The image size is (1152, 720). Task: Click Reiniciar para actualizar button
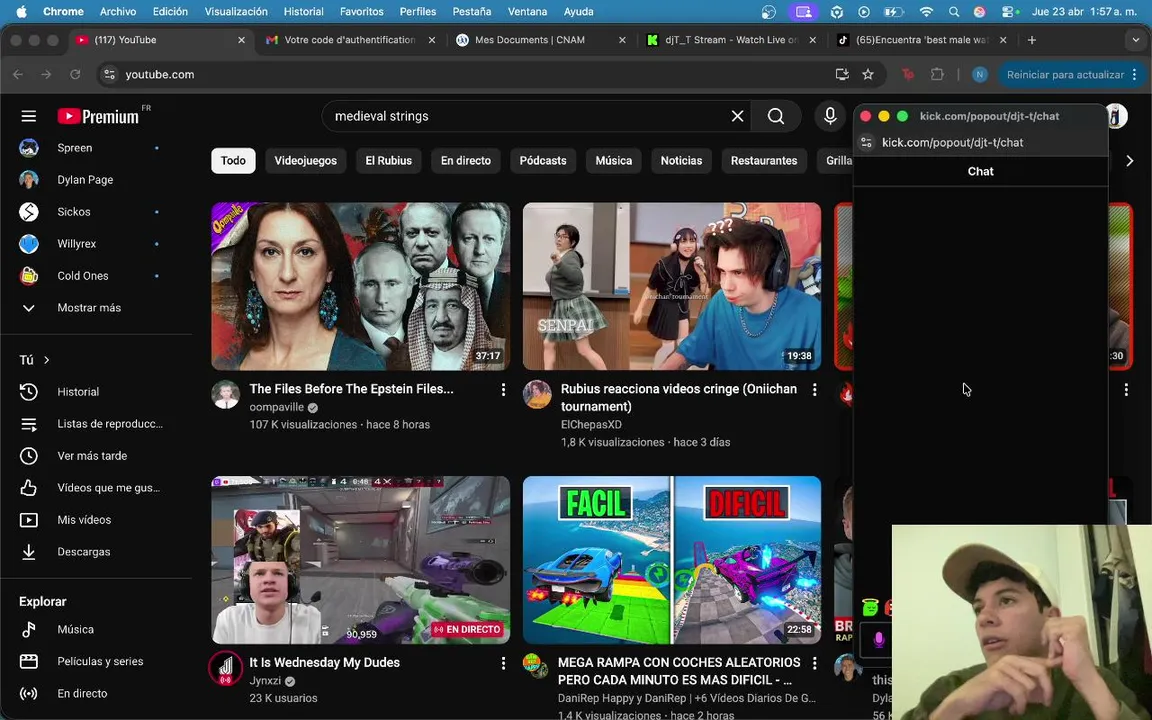[1065, 74]
